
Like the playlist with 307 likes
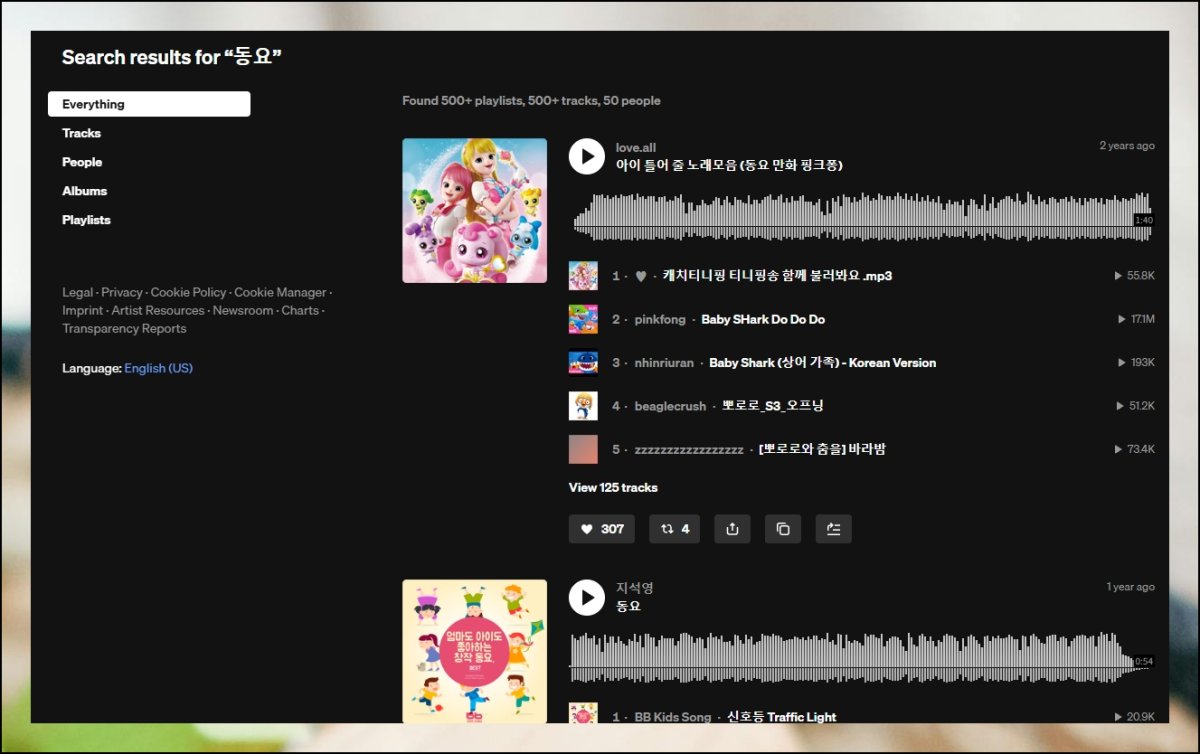[602, 529]
